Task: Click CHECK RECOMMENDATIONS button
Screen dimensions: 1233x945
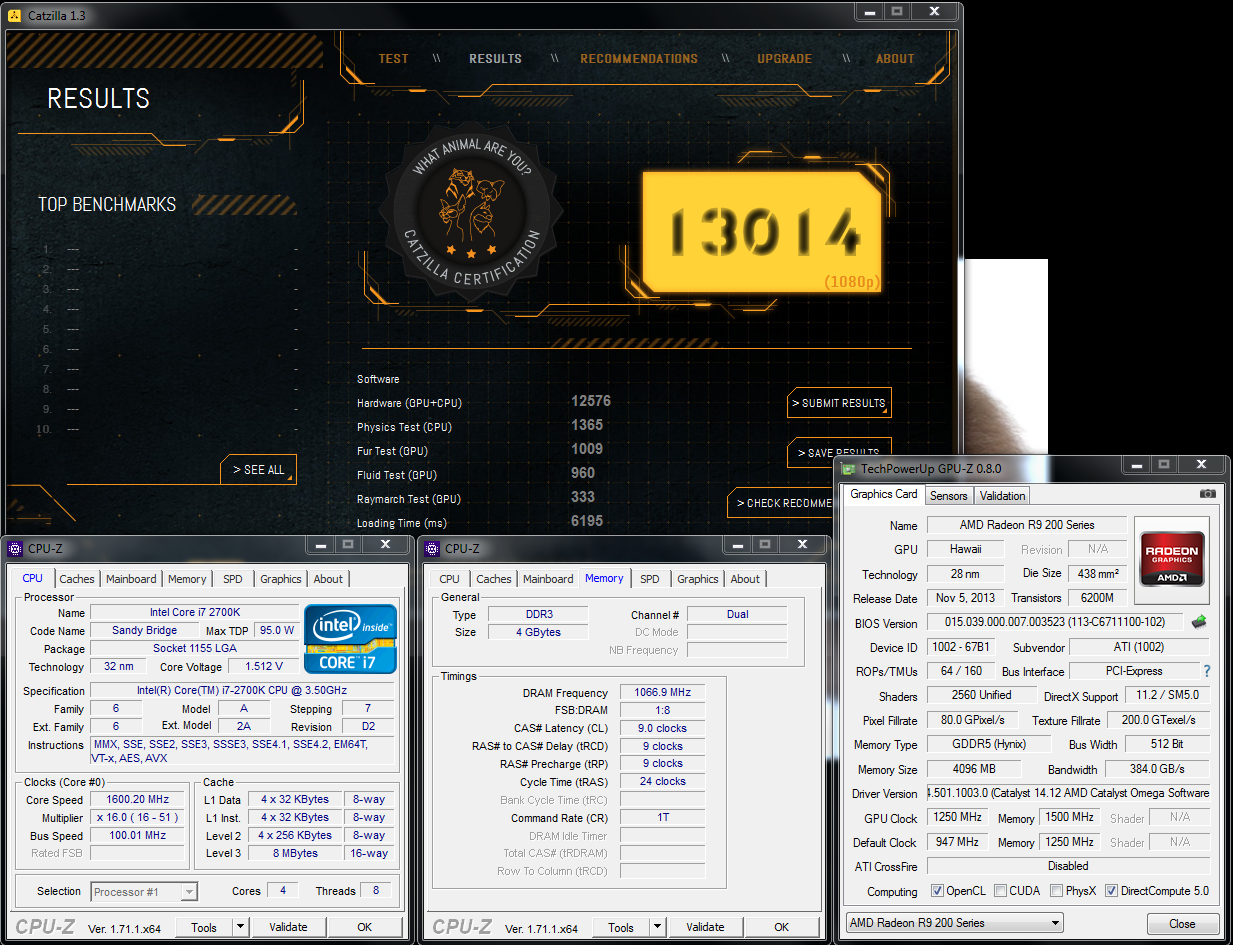Action: coord(782,503)
